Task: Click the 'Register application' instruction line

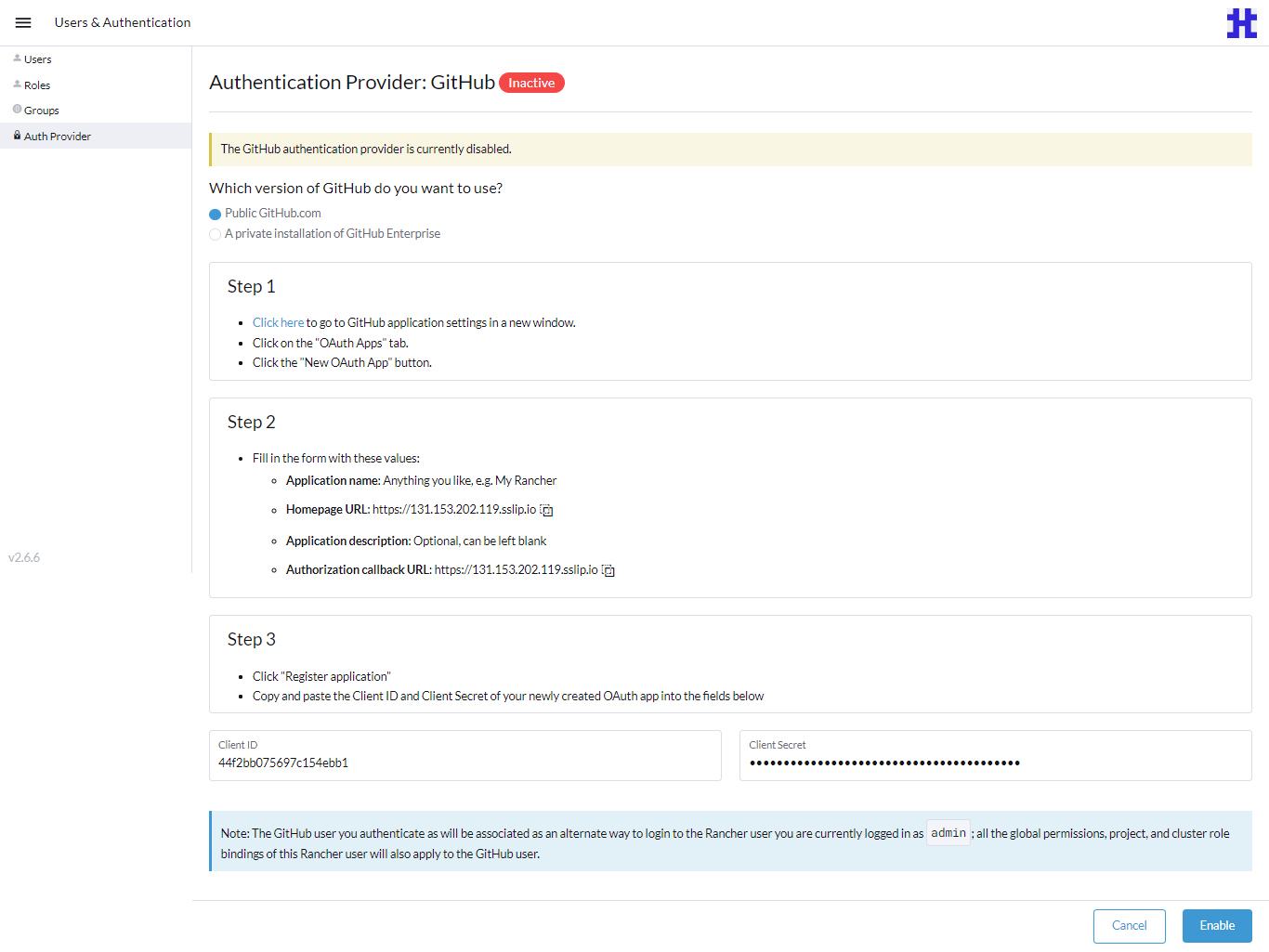Action: pos(321,676)
